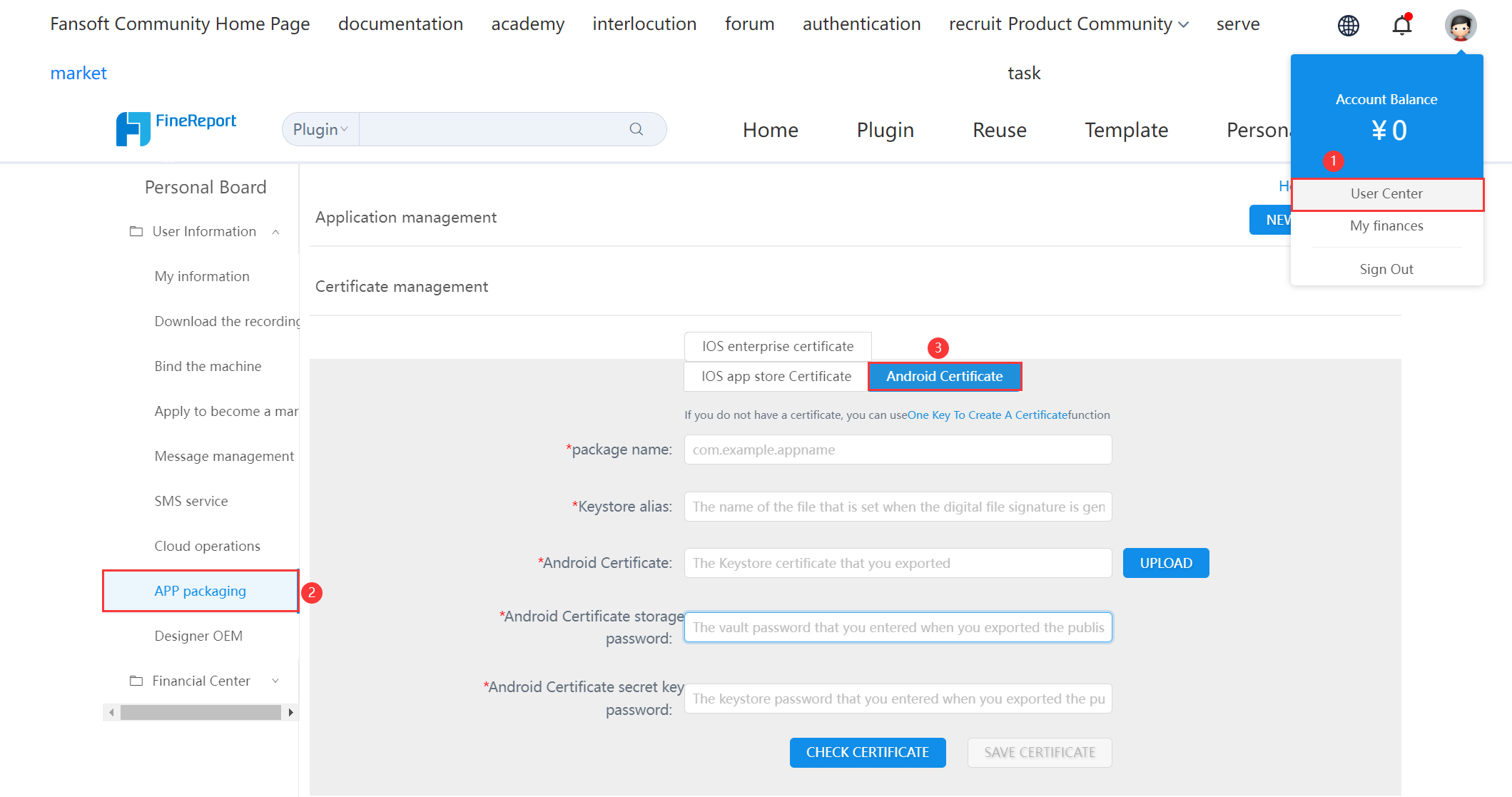Open SMS service in sidebar
Screen dimensions: 1512x797
[x=191, y=501]
